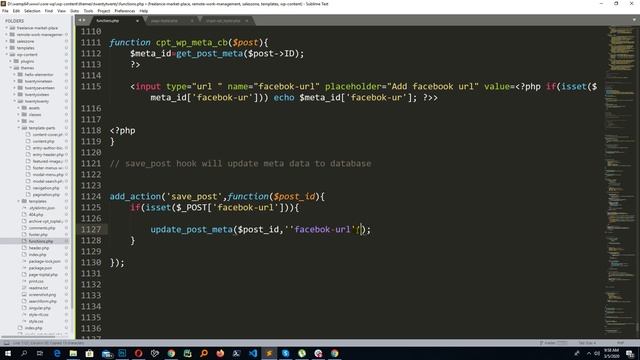The image size is (640, 360).
Task: Expand the plugins folder arrow
Action: pyautogui.click(x=11, y=61)
